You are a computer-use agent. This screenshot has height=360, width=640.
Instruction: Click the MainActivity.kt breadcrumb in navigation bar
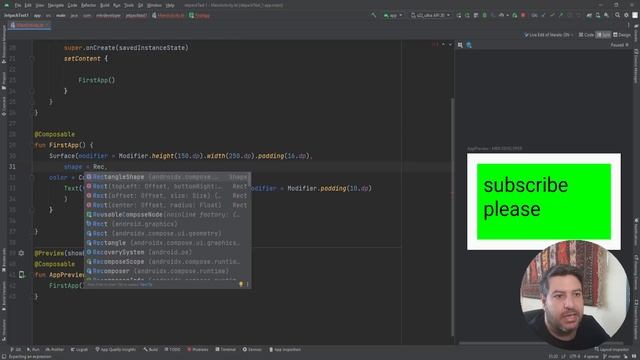point(168,16)
